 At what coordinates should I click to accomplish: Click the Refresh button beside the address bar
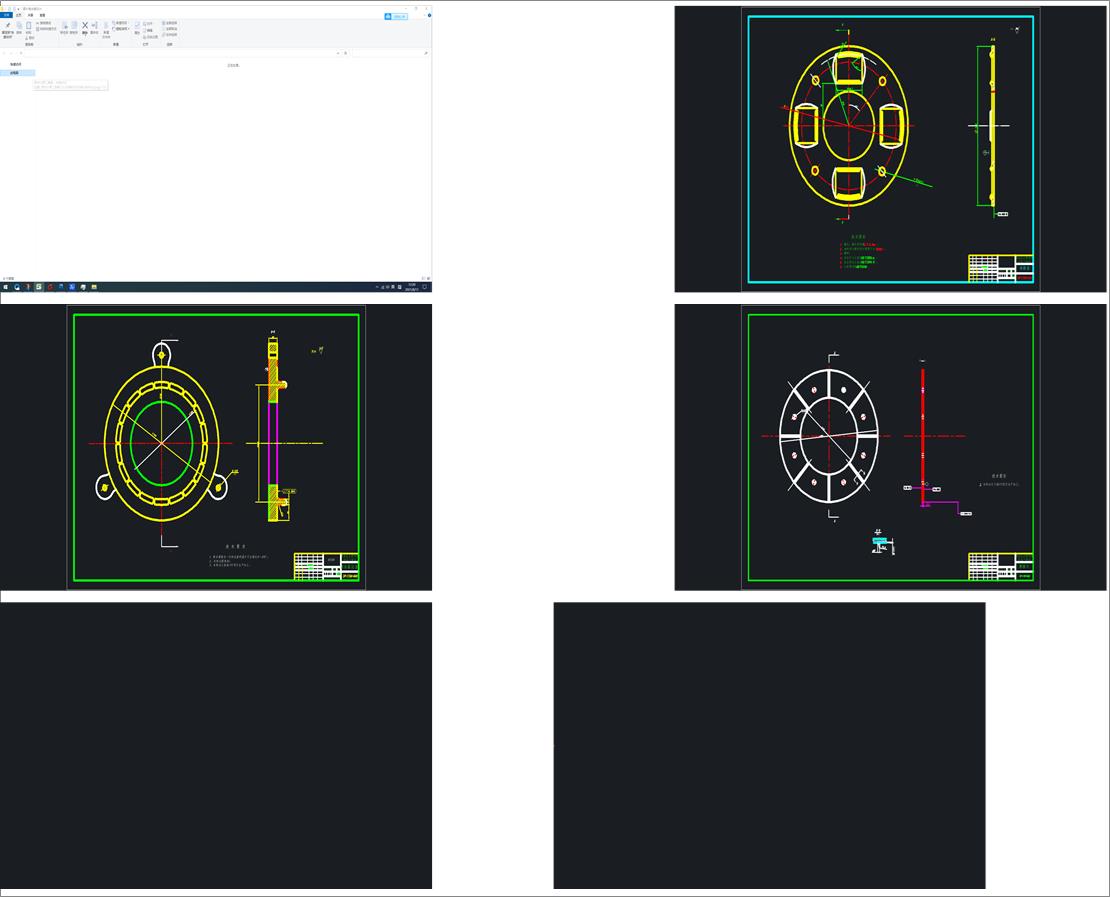tap(345, 53)
